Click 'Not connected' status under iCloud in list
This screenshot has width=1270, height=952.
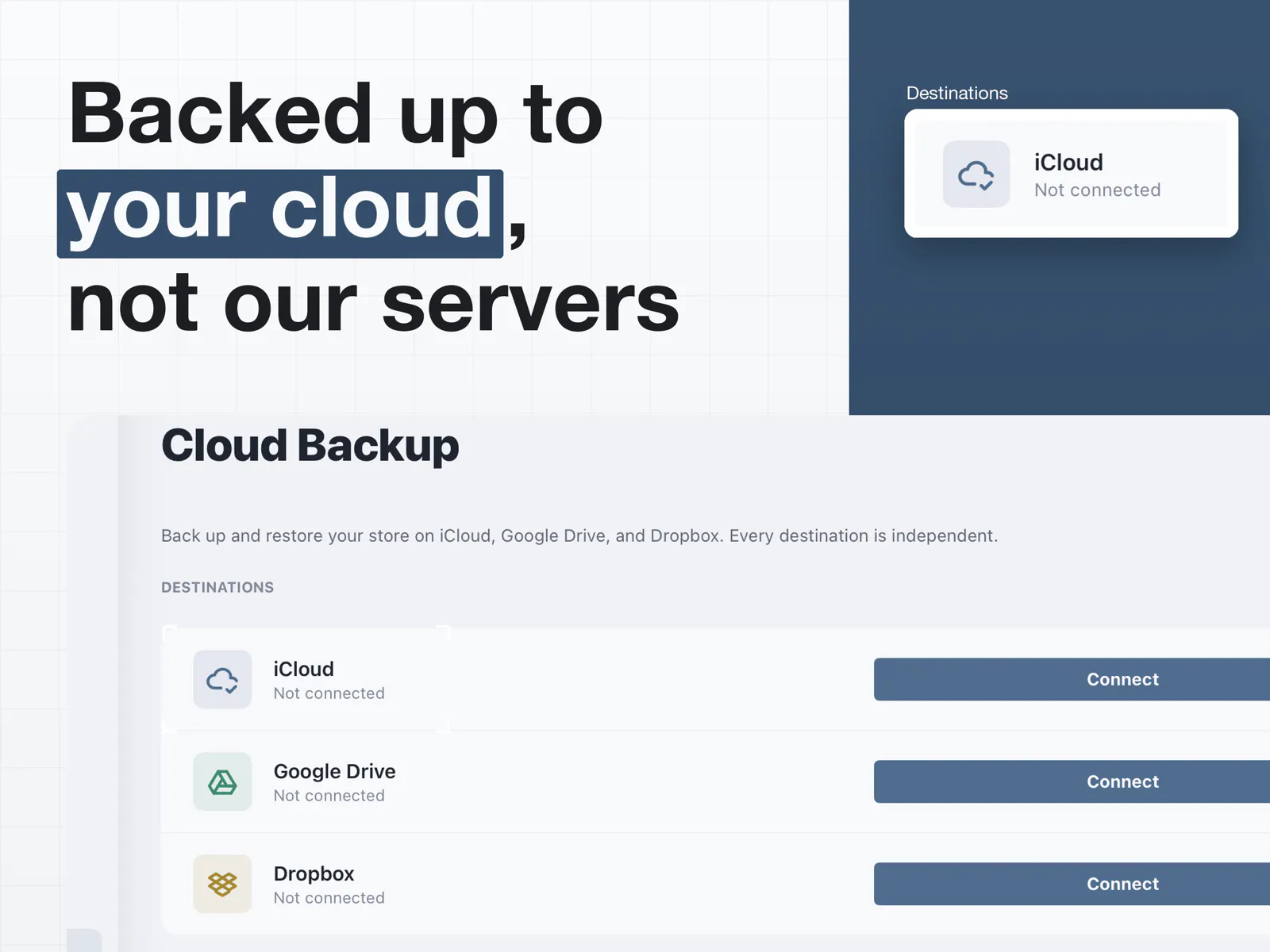tap(329, 693)
